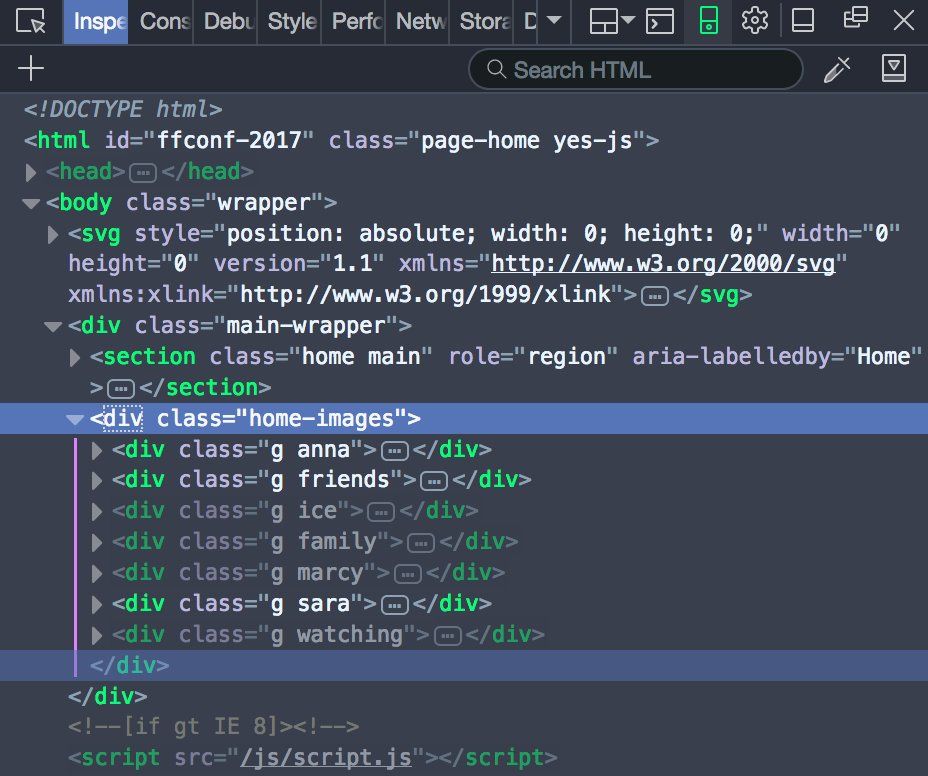Expand the head element node

31,172
